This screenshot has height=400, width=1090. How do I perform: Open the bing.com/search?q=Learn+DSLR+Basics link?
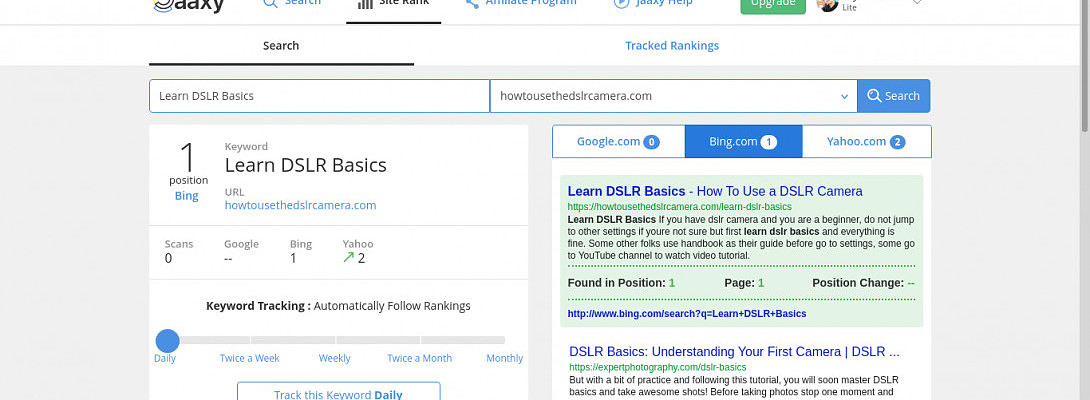[x=687, y=314]
